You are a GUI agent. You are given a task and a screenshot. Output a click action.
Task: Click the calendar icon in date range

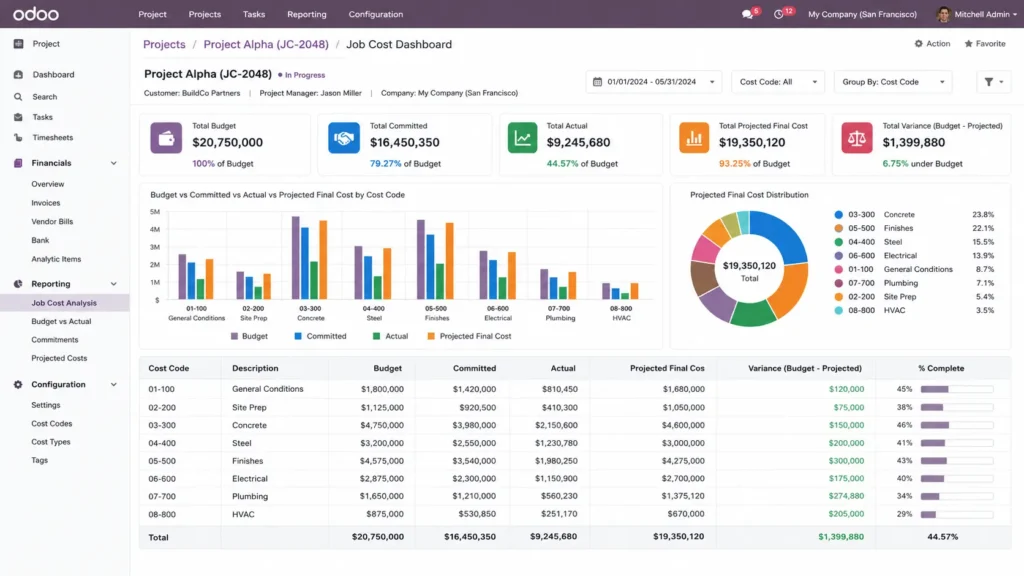pos(597,82)
